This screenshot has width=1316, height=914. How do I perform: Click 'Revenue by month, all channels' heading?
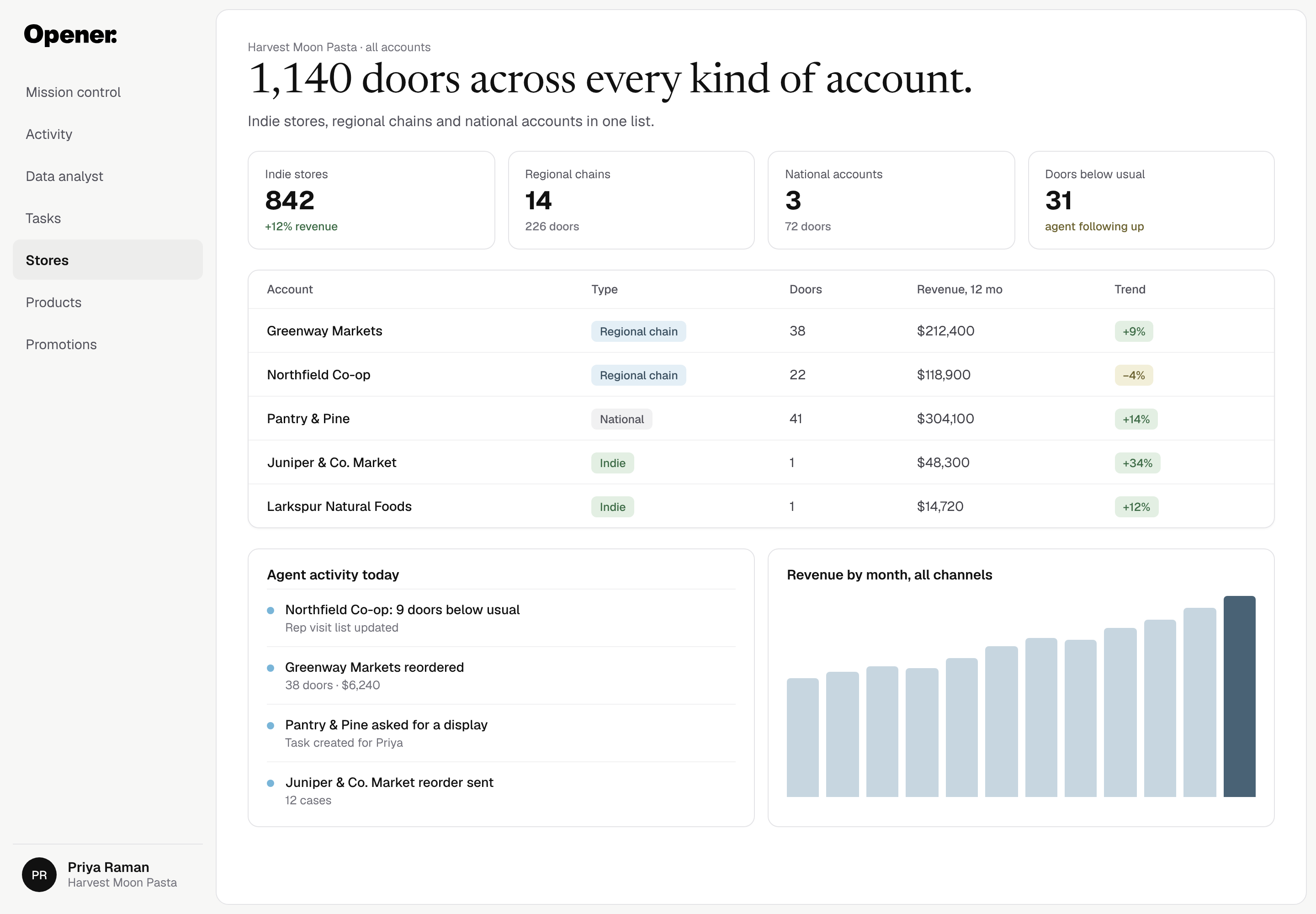[x=889, y=574]
